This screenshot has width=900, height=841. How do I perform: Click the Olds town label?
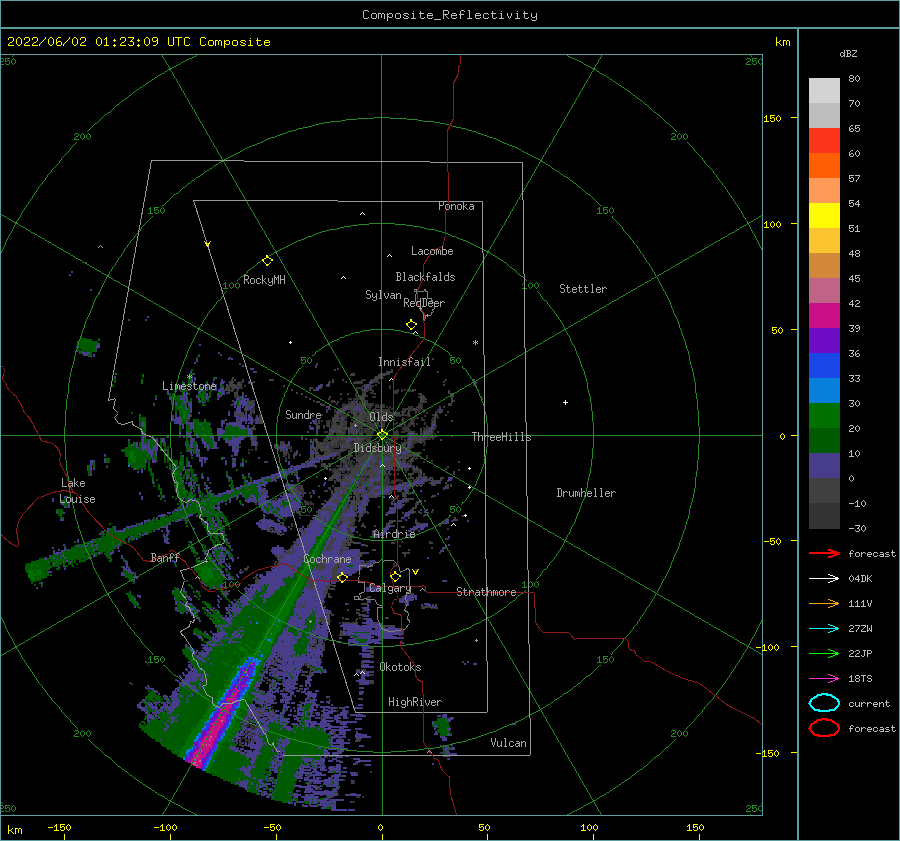[381, 417]
